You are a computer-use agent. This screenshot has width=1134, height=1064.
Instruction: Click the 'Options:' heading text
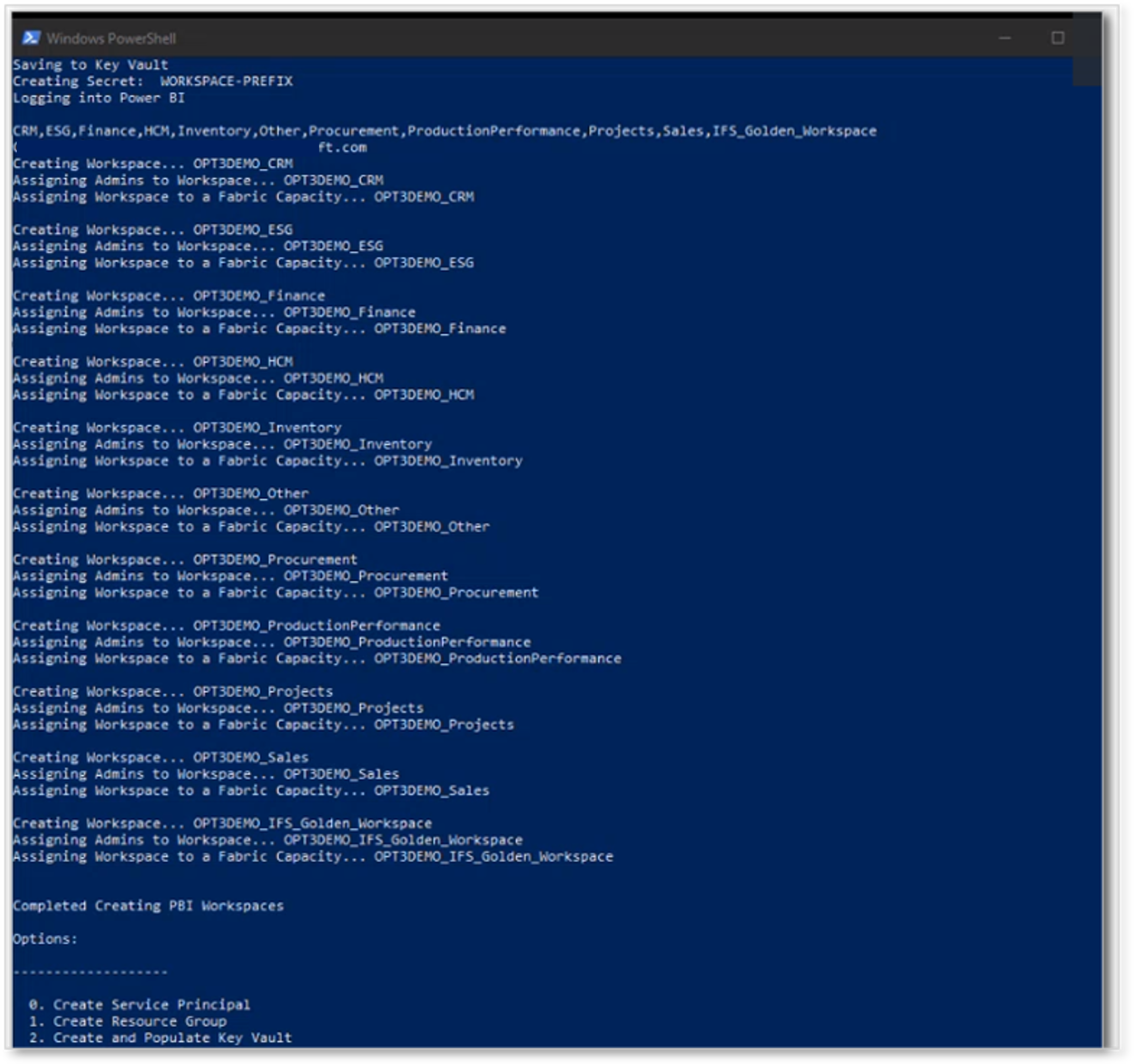pos(45,939)
